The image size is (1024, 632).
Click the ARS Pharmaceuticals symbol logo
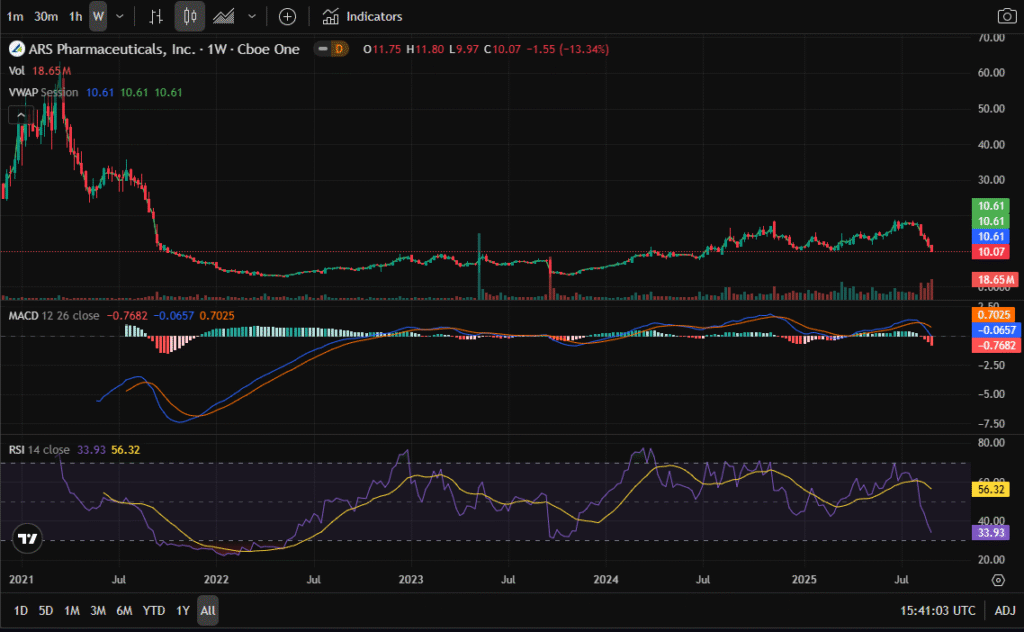(16, 48)
